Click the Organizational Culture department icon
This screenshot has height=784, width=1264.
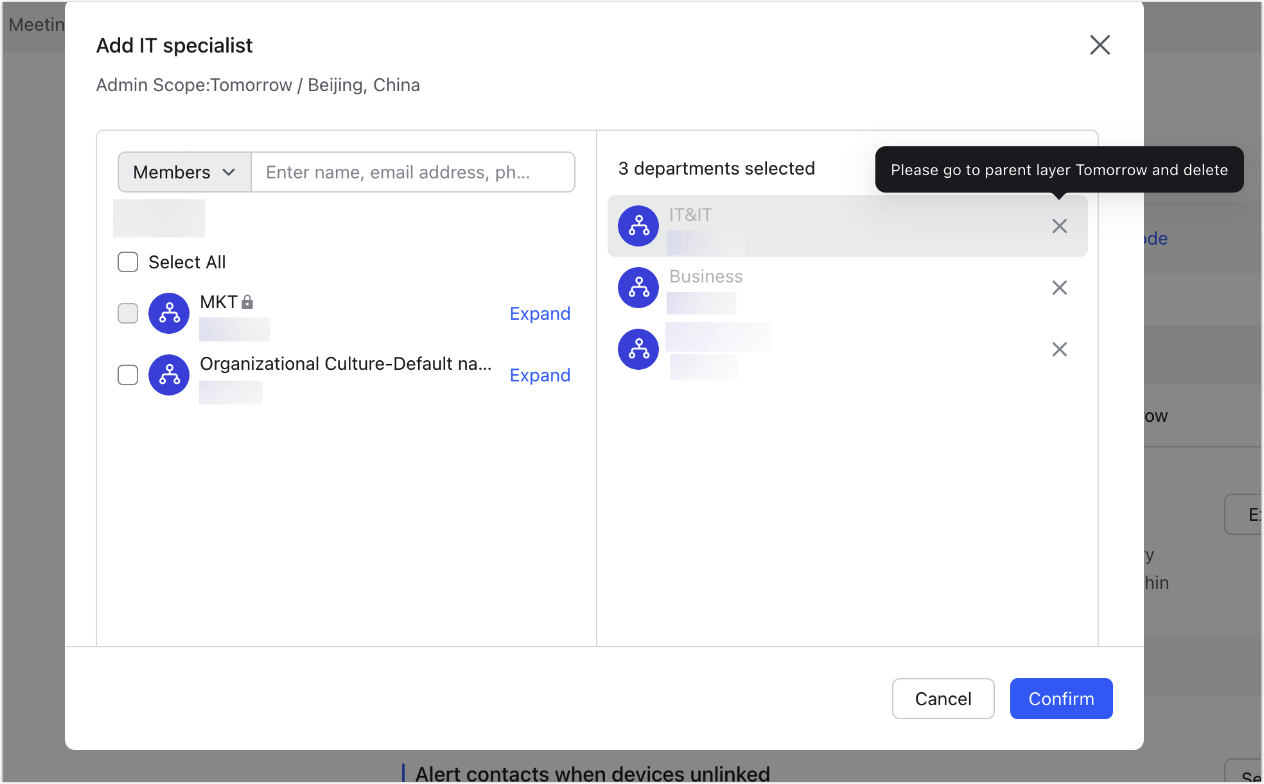168,375
